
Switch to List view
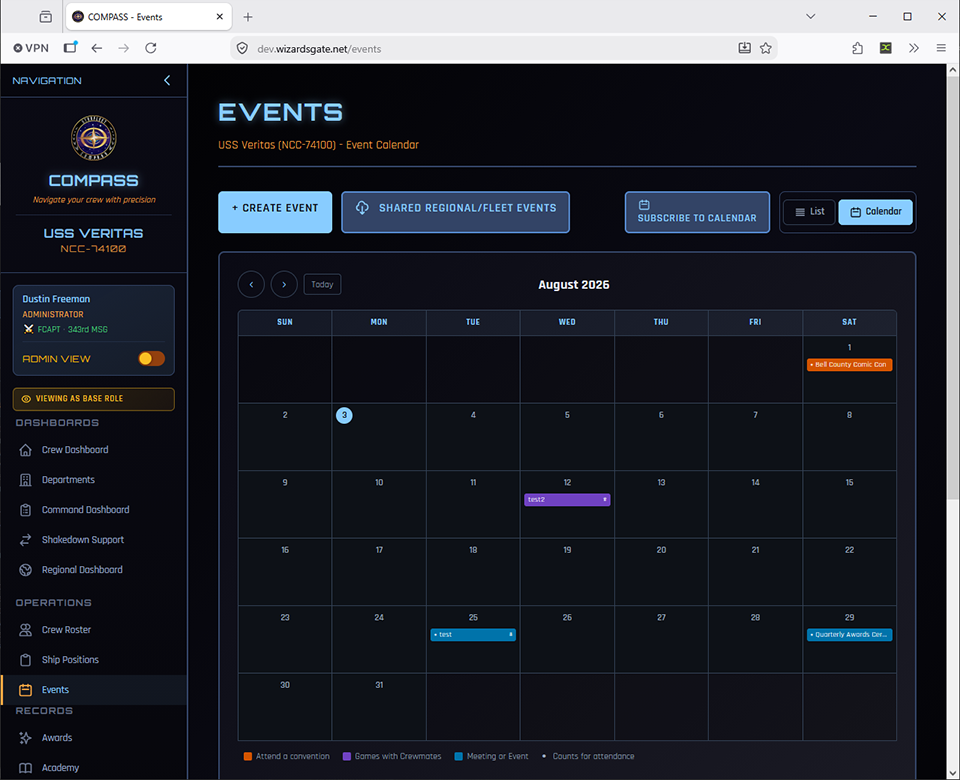click(x=809, y=212)
